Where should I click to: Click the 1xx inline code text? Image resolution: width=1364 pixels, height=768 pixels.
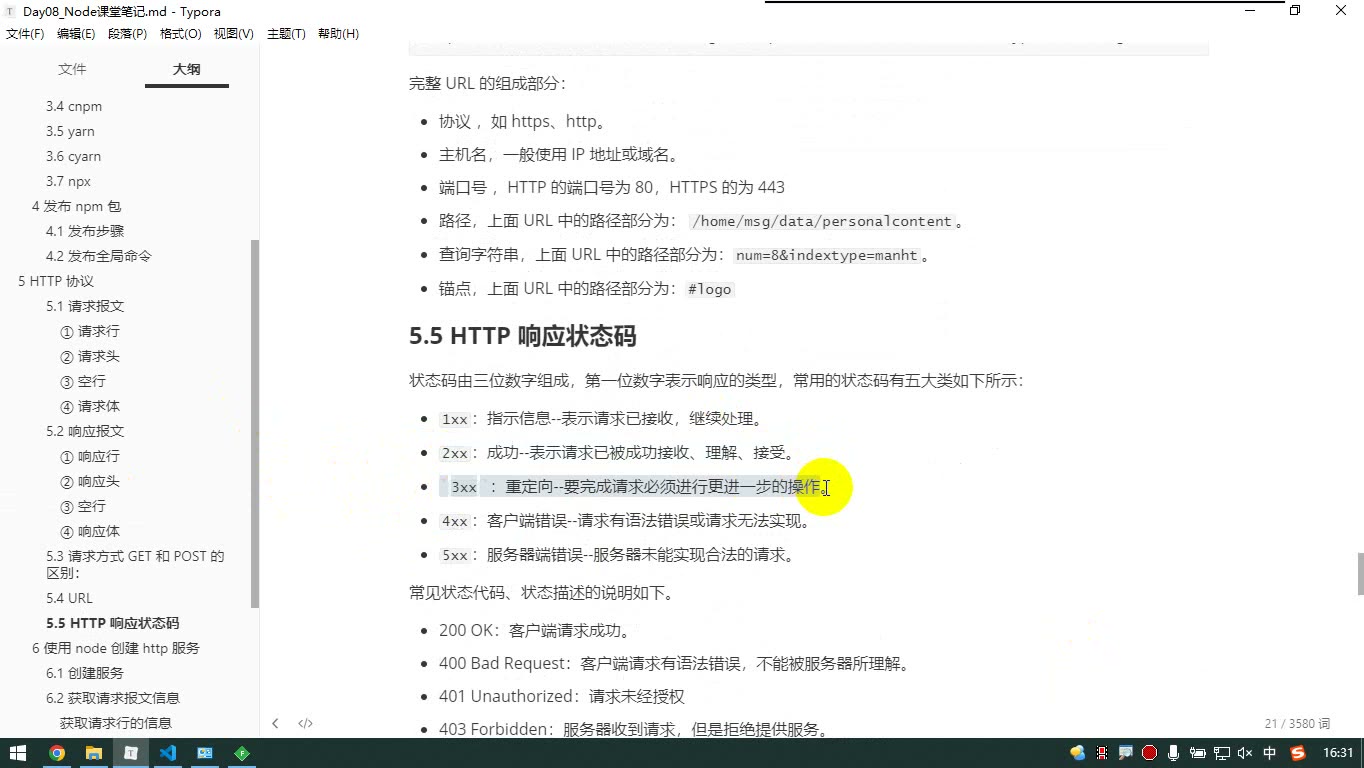(x=455, y=420)
